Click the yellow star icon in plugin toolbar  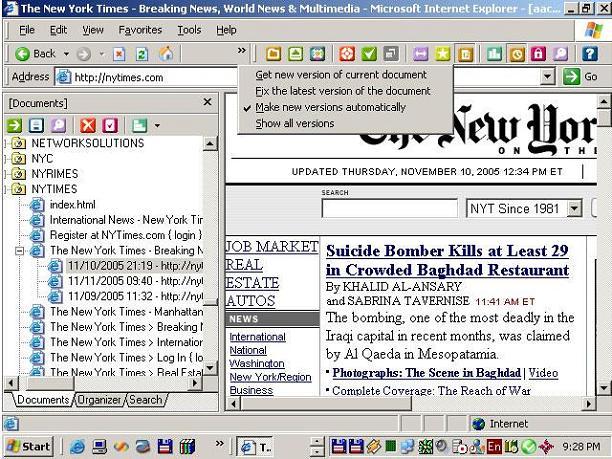pyautogui.click(x=443, y=53)
